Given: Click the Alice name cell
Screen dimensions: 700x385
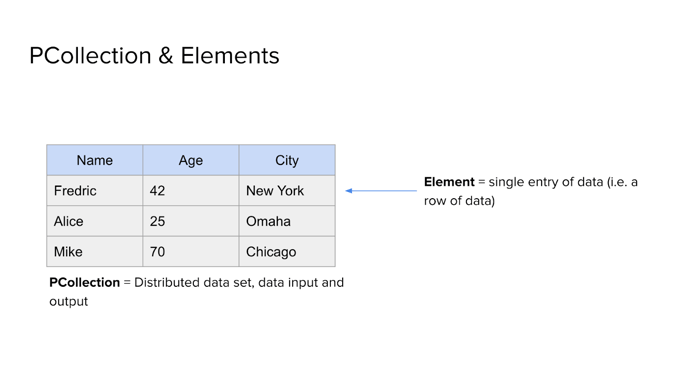Looking at the screenshot, I should 95,221.
